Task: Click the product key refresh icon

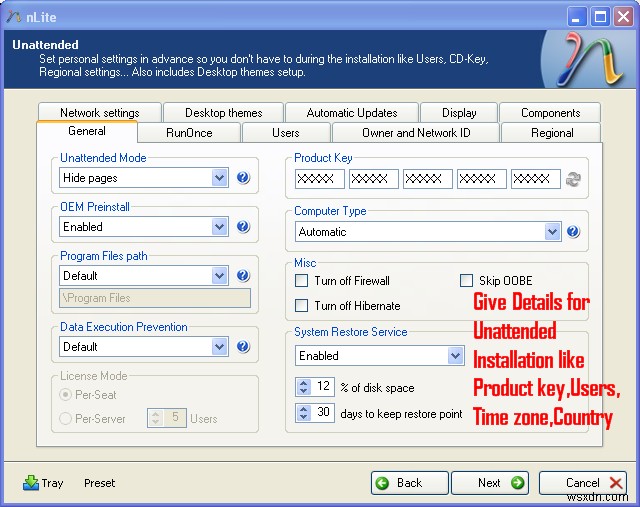Action: pos(573,179)
